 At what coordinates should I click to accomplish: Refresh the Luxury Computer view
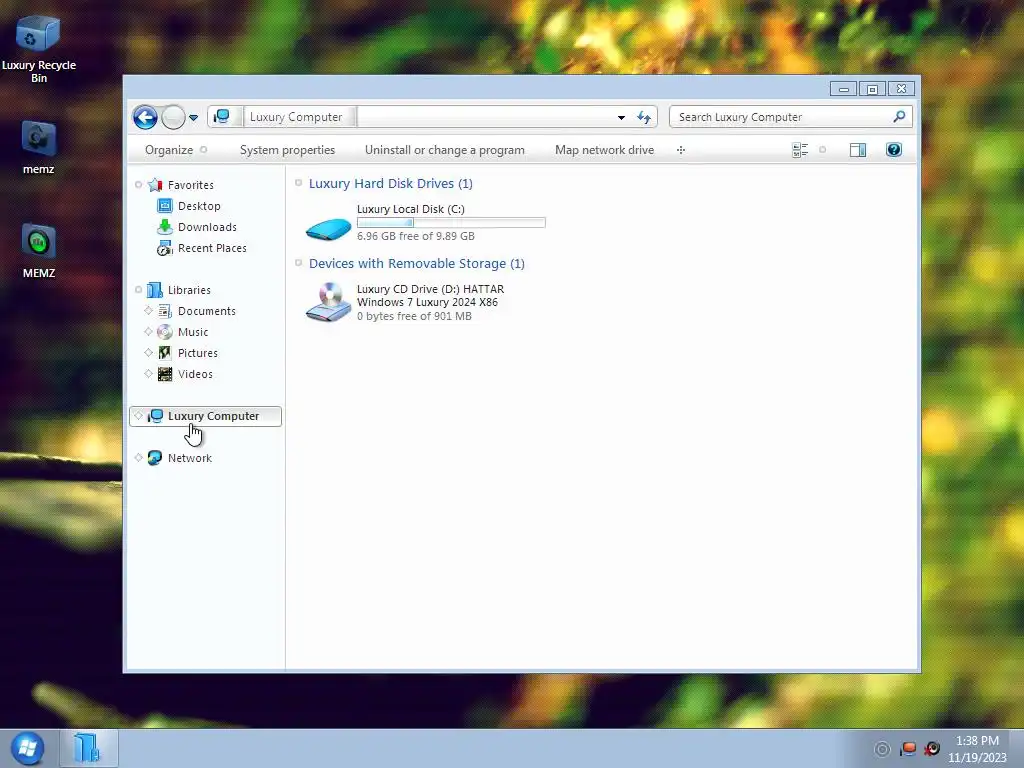pos(644,118)
